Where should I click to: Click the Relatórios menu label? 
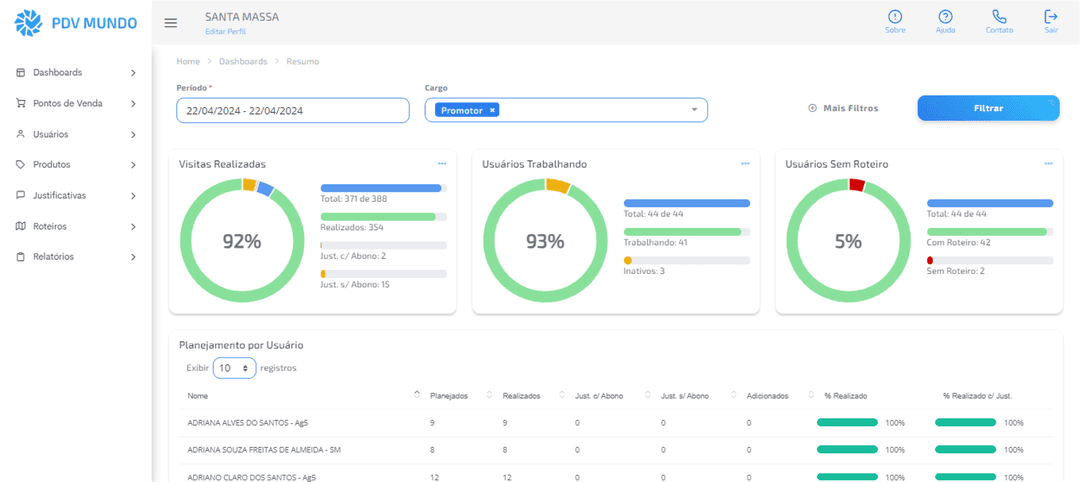point(54,256)
